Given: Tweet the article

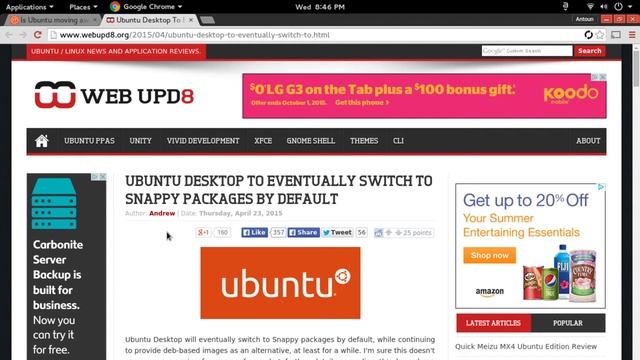Looking at the screenshot, I should pos(337,232).
